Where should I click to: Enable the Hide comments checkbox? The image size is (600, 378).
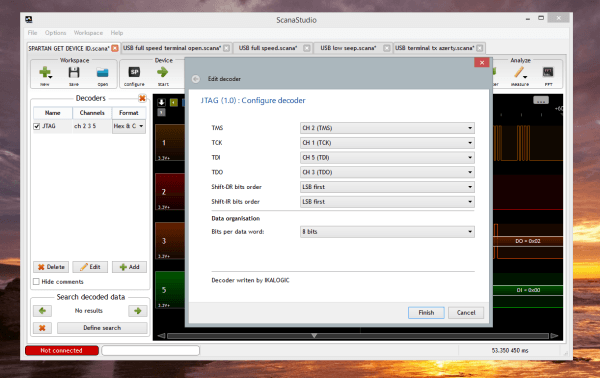pos(36,282)
